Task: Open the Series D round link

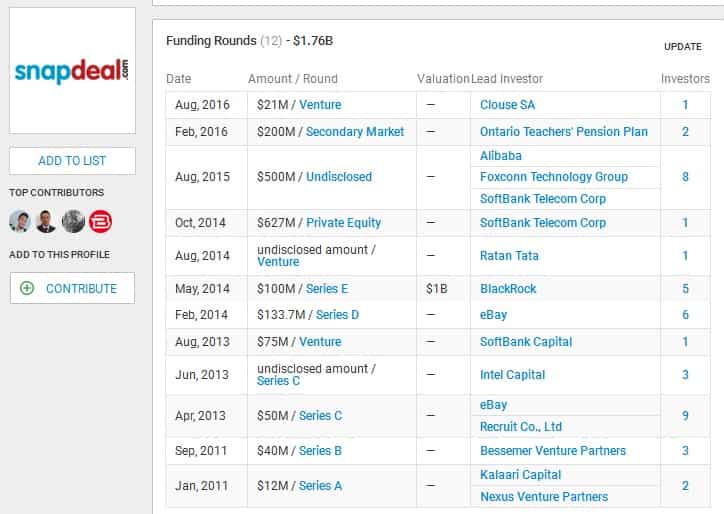Action: (x=338, y=315)
